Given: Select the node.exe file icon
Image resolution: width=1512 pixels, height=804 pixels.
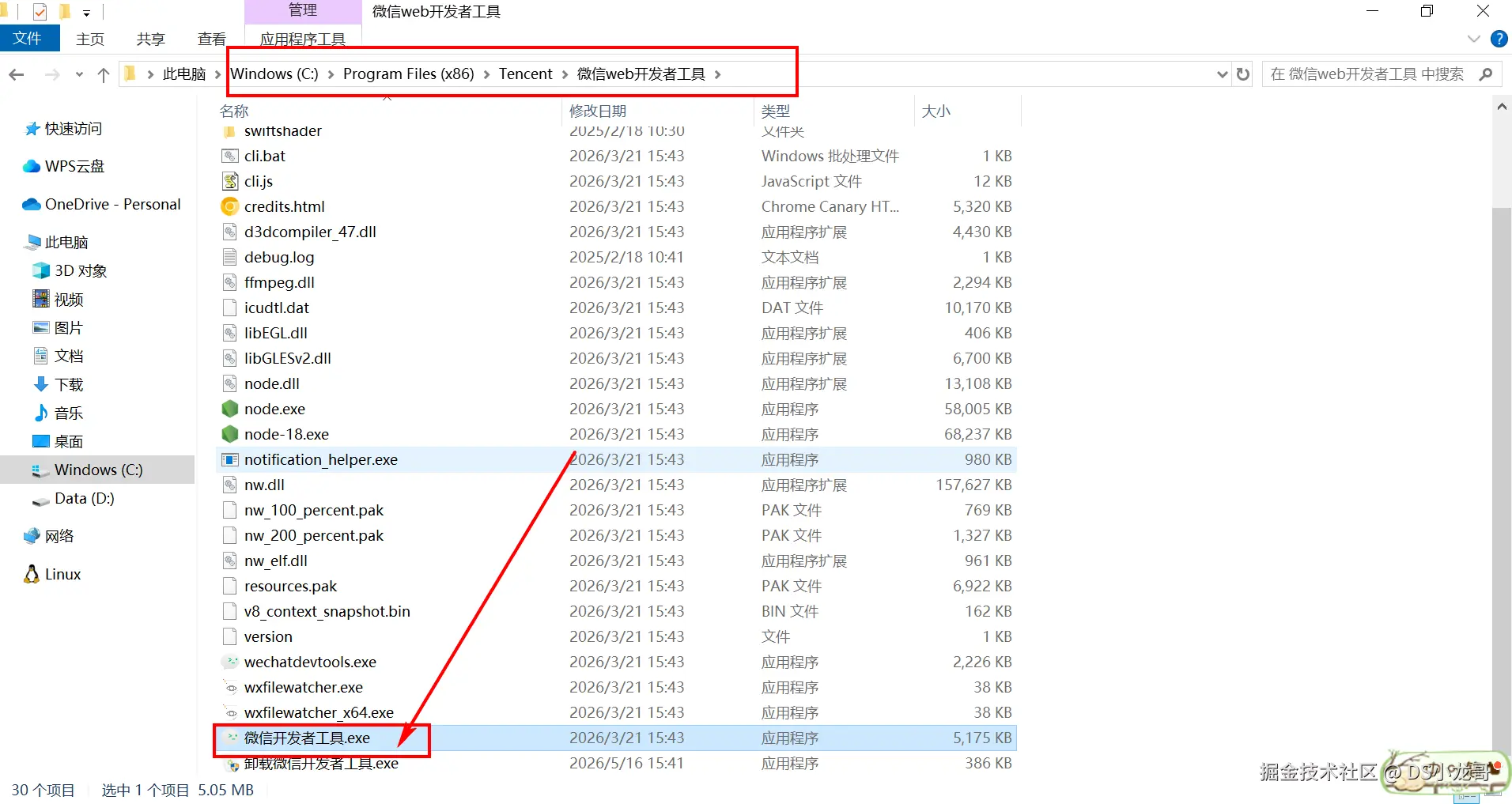Looking at the screenshot, I should (230, 409).
